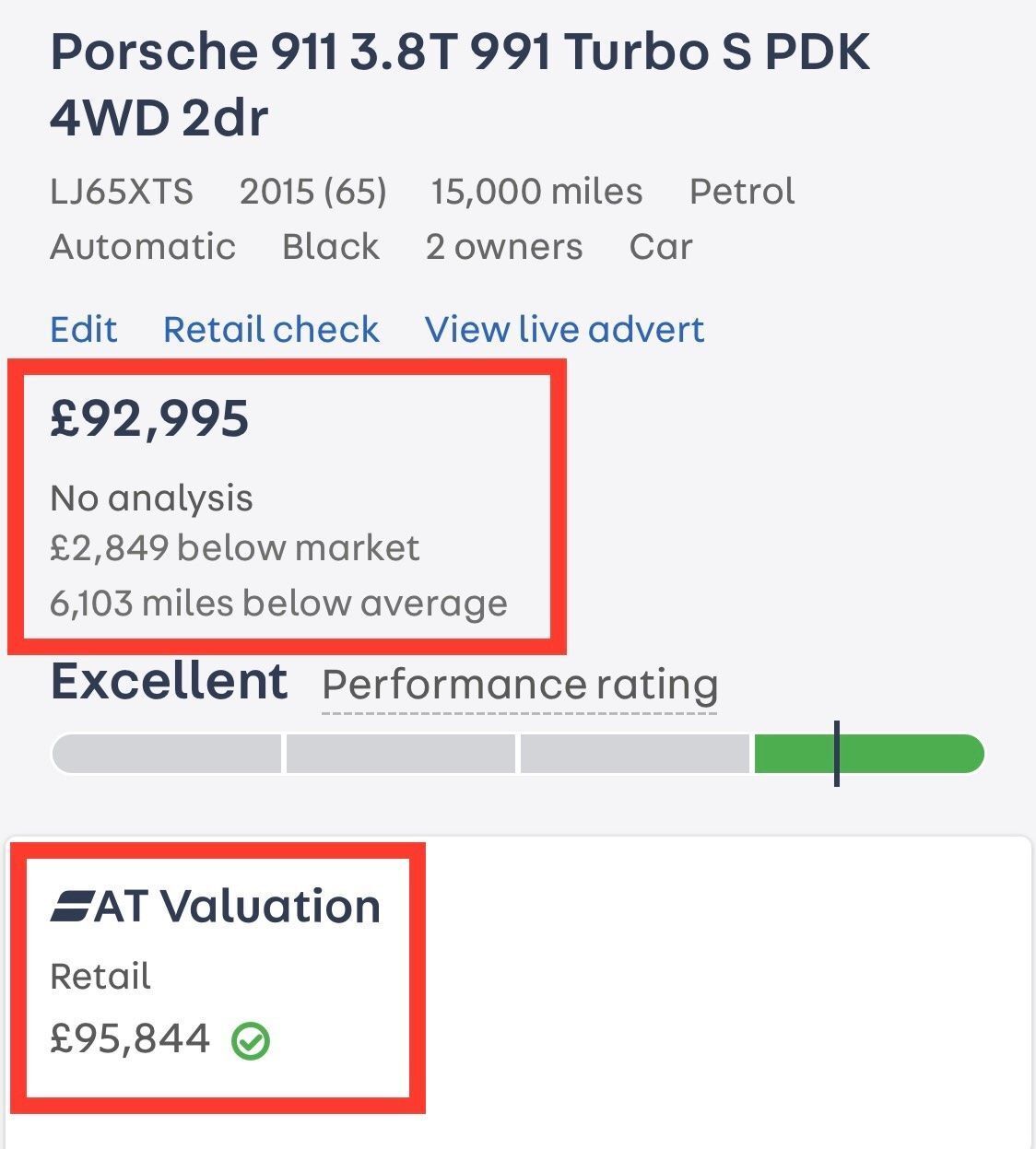Click the AT Valuation heading
Viewport: 1036px width, 1149px height.
[215, 906]
